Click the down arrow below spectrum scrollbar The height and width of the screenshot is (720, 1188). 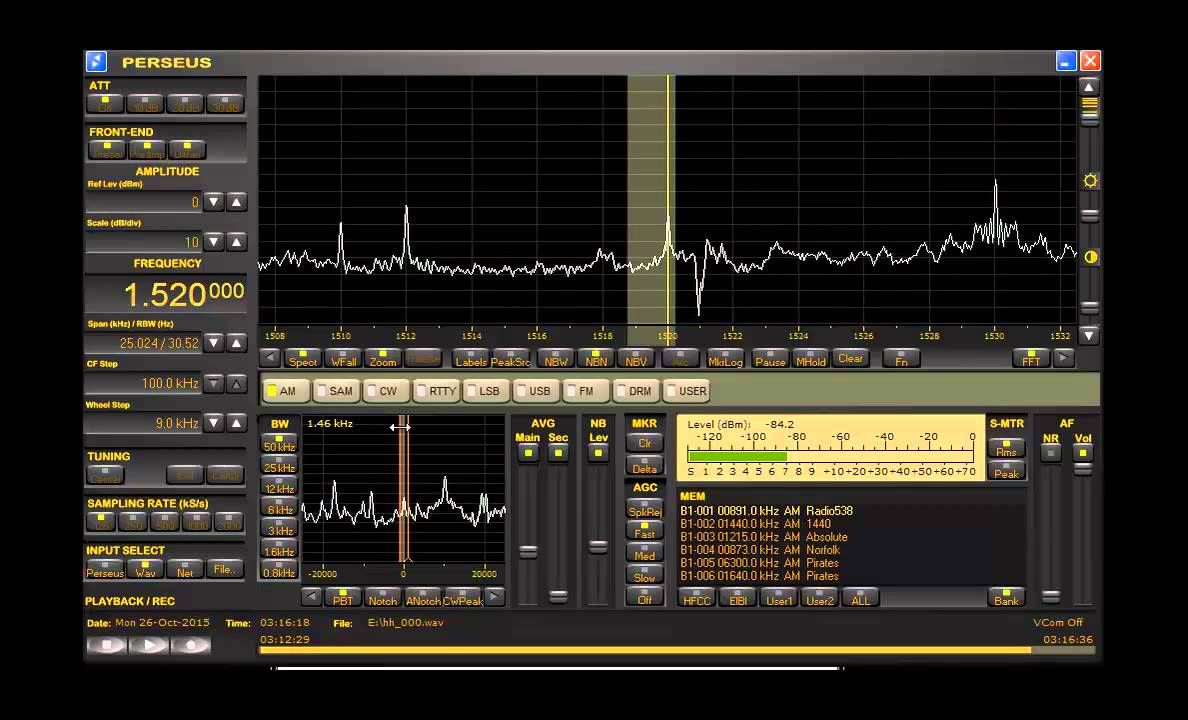[1089, 335]
